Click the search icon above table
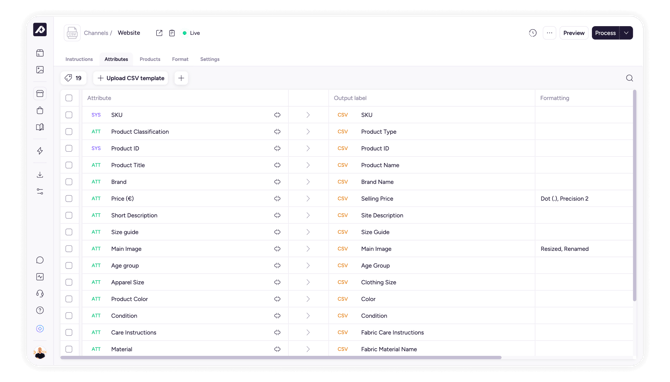This screenshot has height=382, width=670. point(629,78)
